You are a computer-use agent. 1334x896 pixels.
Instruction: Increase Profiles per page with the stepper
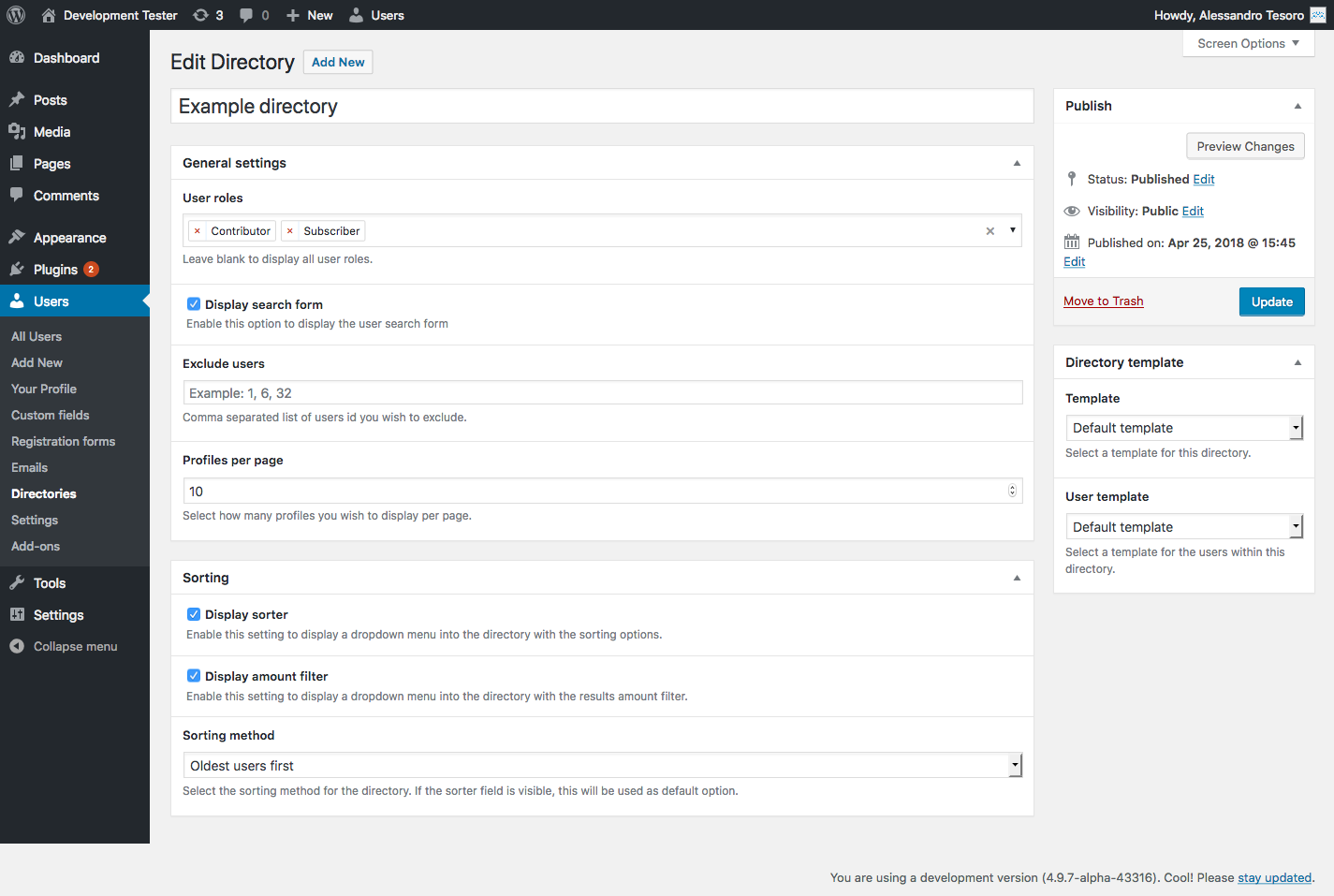tap(1011, 486)
